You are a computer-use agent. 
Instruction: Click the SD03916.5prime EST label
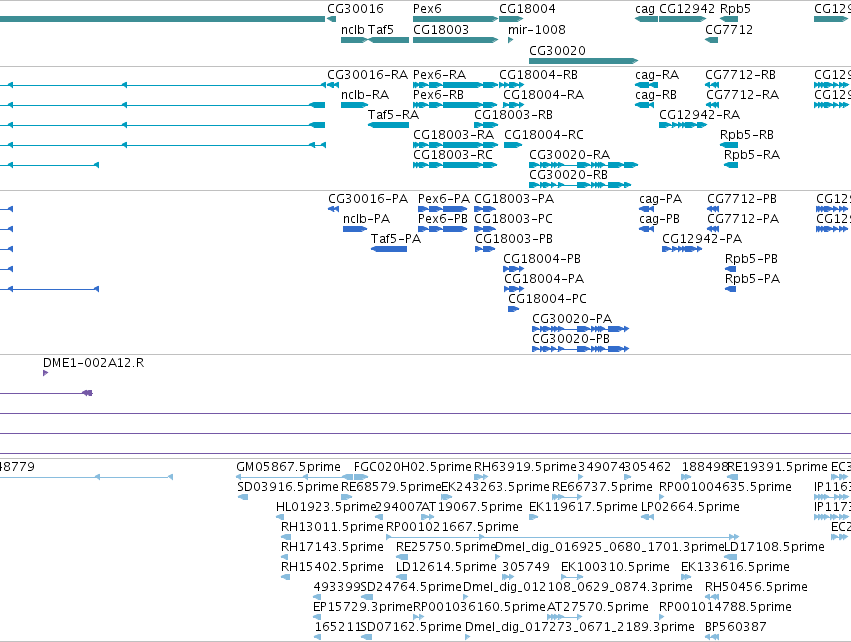(x=288, y=487)
